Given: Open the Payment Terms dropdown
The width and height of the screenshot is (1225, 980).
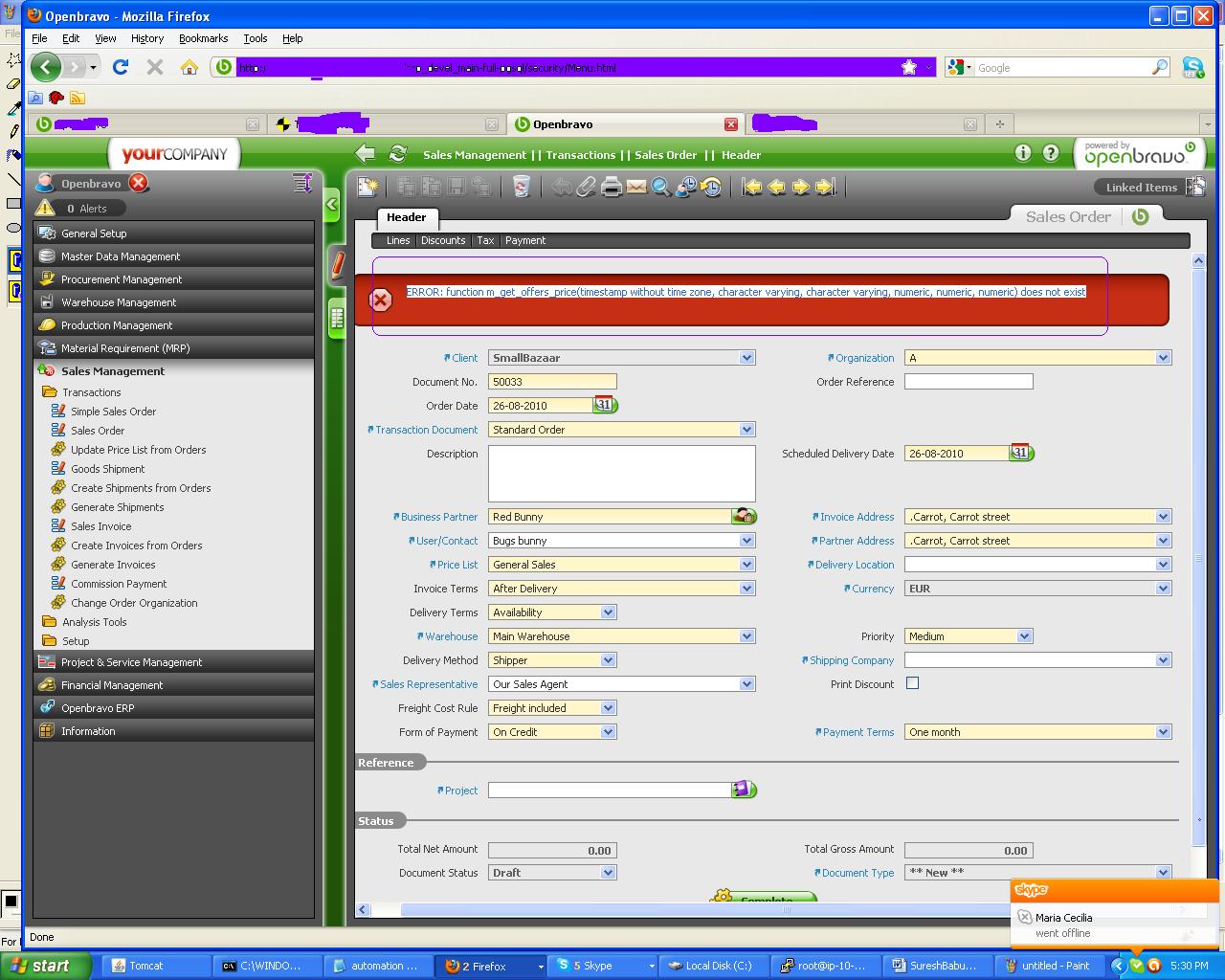Looking at the screenshot, I should 1163,732.
